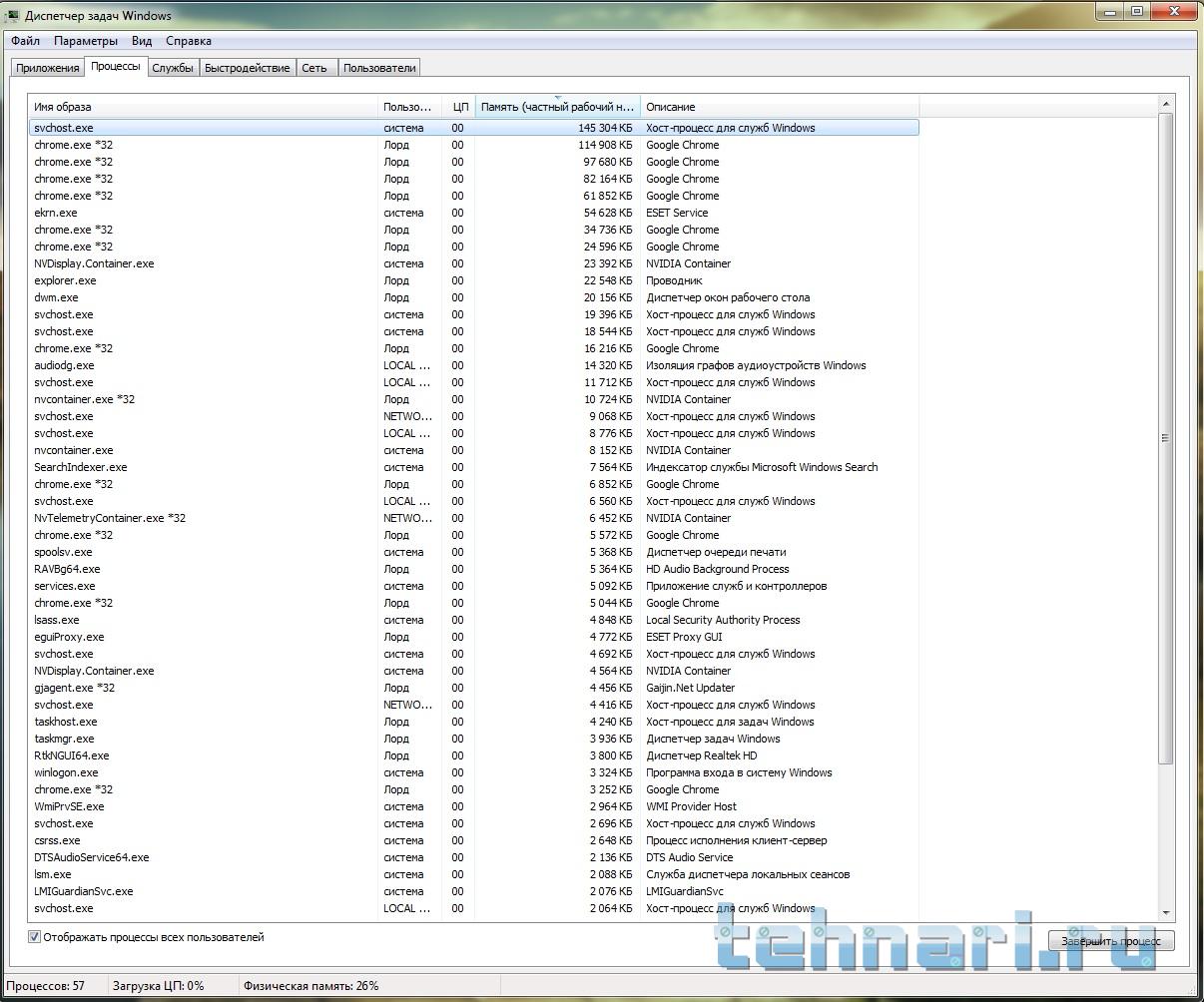Select the WmiPrvSE.exe process

pyautogui.click(x=474, y=806)
